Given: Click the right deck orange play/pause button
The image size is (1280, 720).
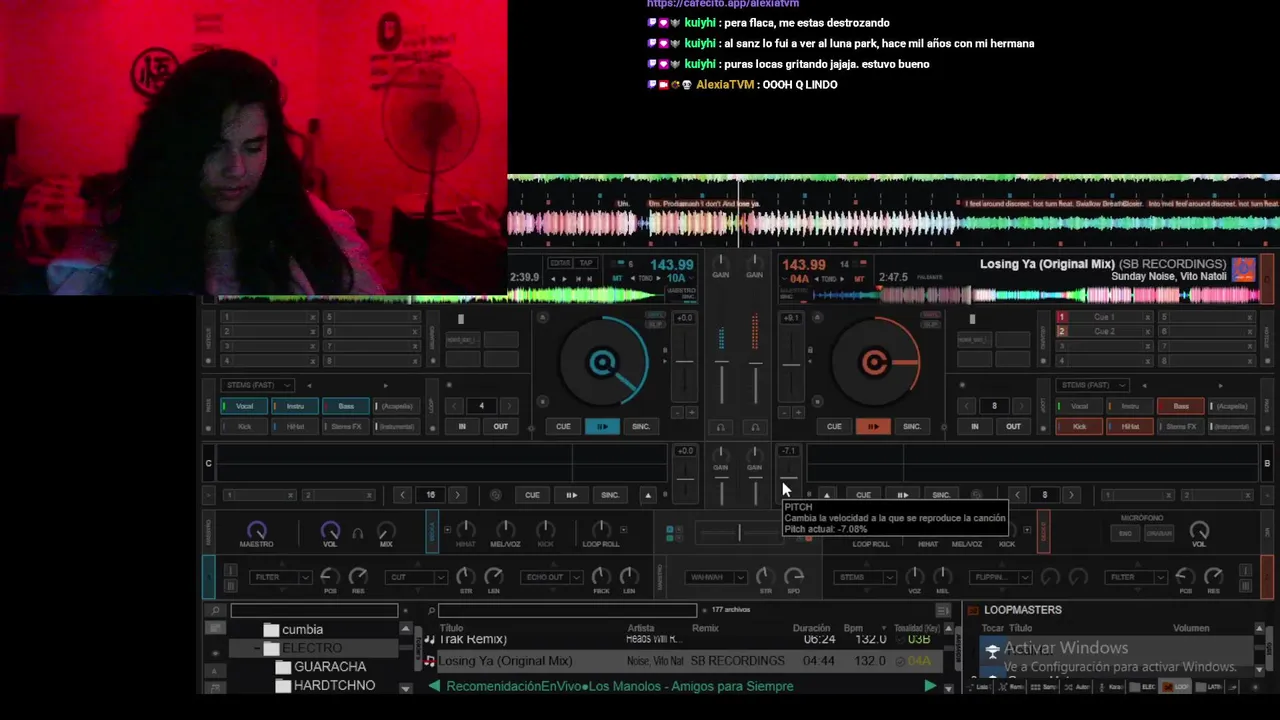Looking at the screenshot, I should (873, 426).
